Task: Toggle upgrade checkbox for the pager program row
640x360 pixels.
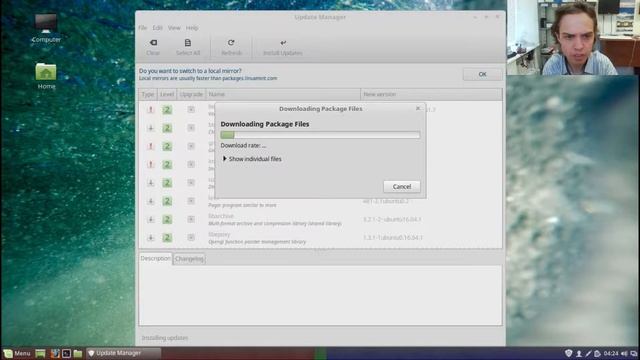Action: tap(191, 201)
